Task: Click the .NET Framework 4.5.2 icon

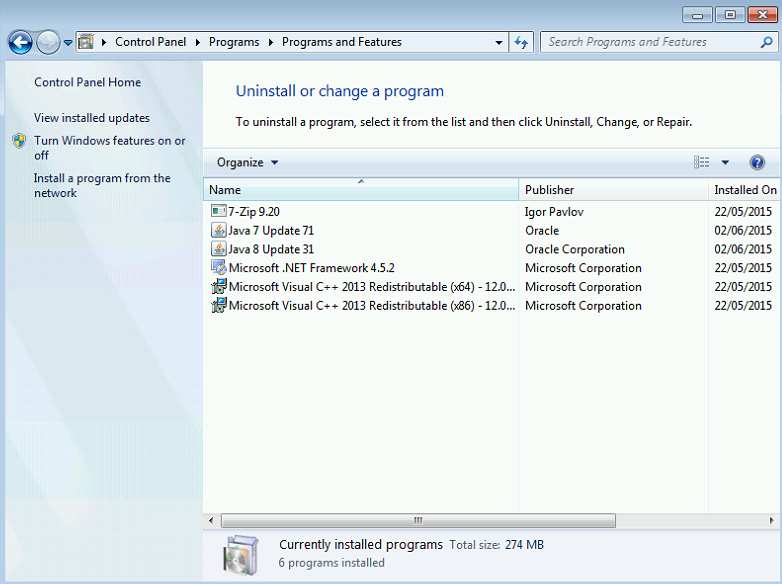Action: point(218,267)
